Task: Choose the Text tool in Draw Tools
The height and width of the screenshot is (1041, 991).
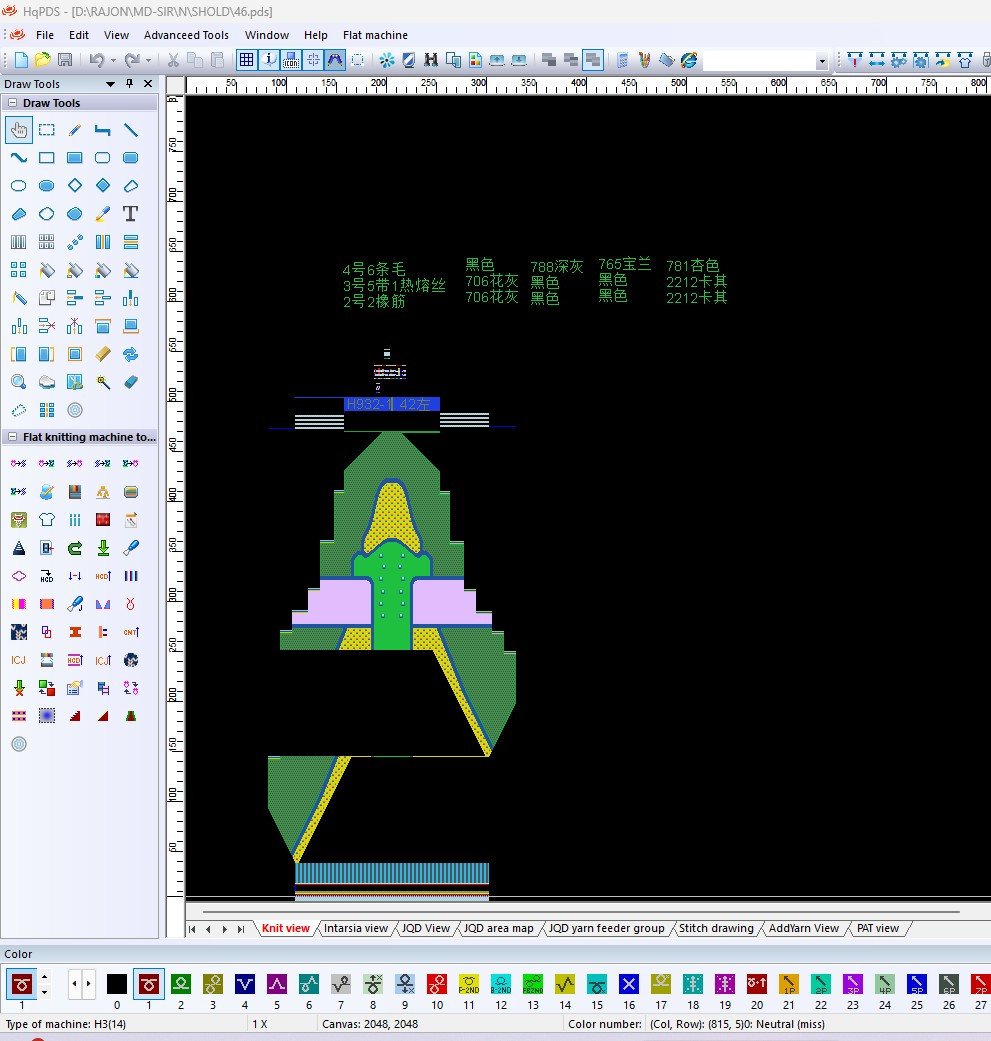Action: 130,214
